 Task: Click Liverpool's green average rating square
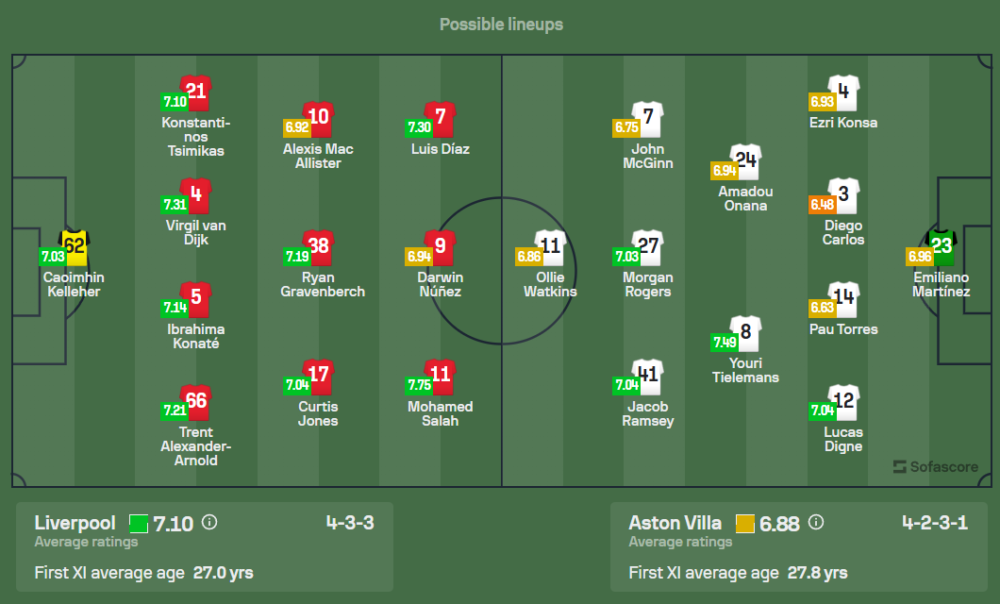[x=138, y=523]
